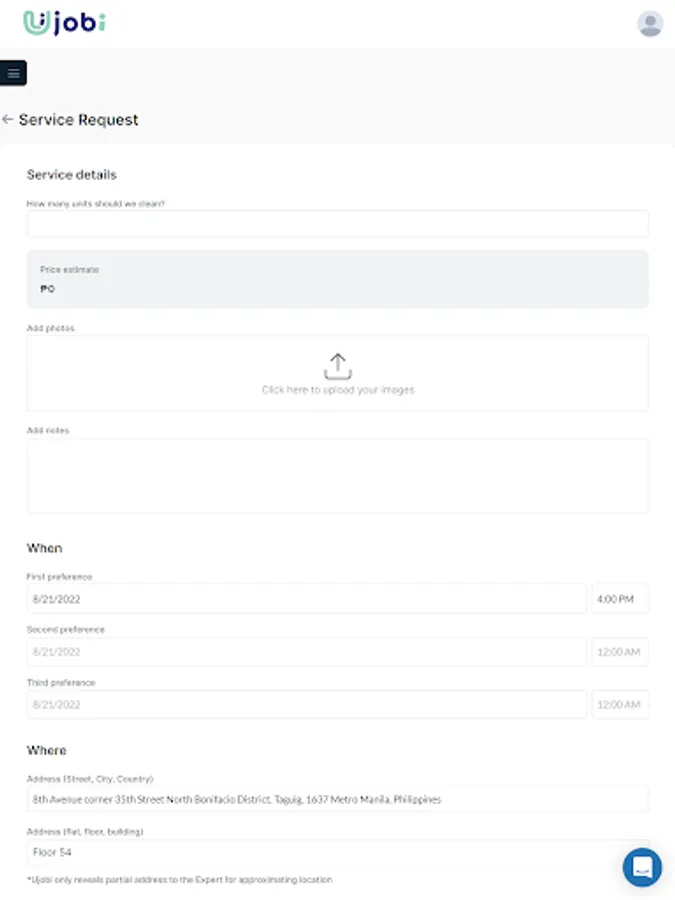
Task: Select the third preference time field
Action: 620,704
